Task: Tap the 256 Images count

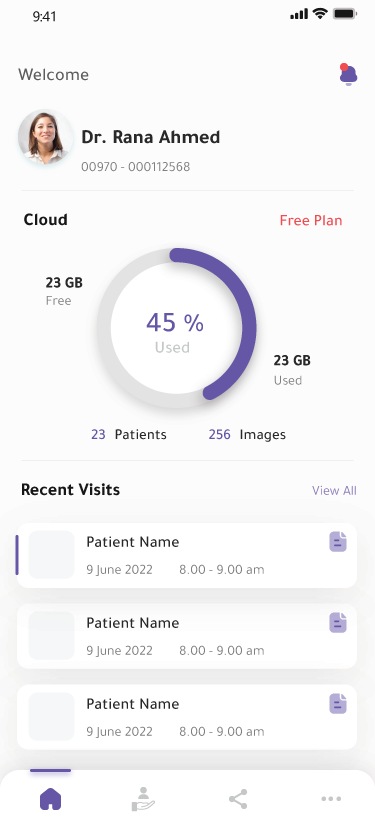Action: pyautogui.click(x=247, y=435)
